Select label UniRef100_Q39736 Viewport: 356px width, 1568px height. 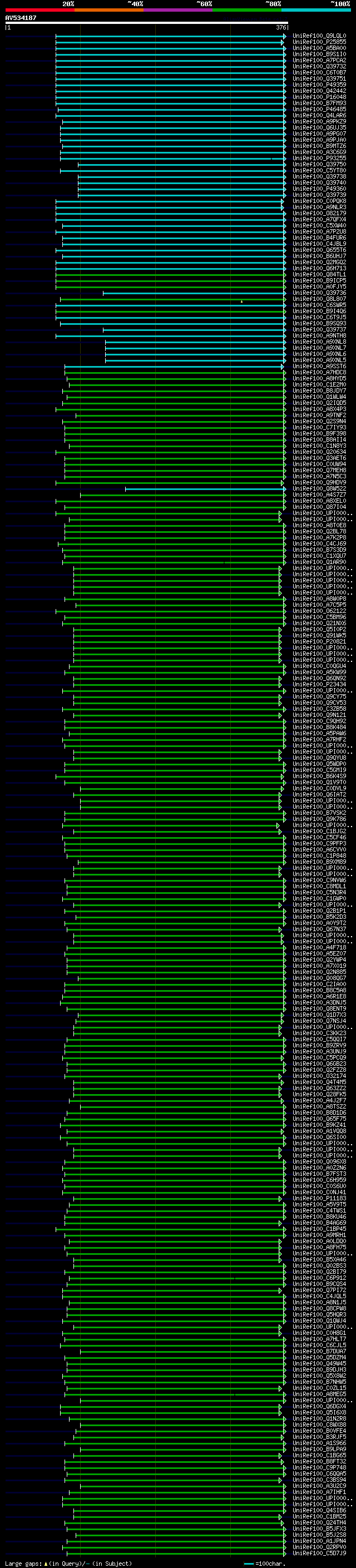(319, 293)
